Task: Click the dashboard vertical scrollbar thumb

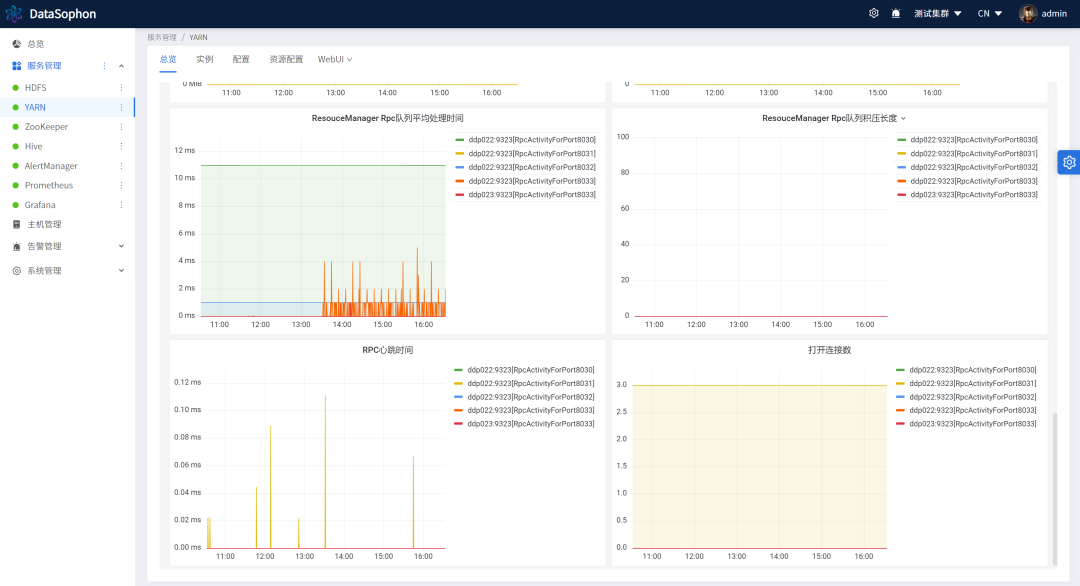Action: (1055, 489)
